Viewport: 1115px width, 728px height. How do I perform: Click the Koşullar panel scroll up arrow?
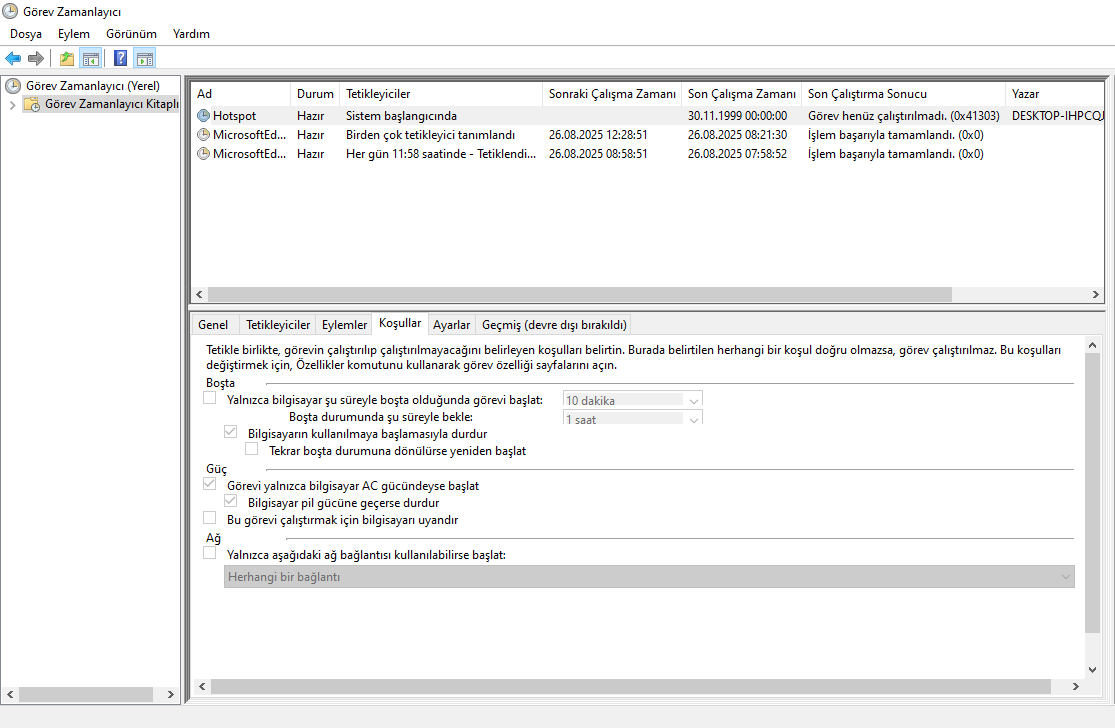coord(1092,345)
